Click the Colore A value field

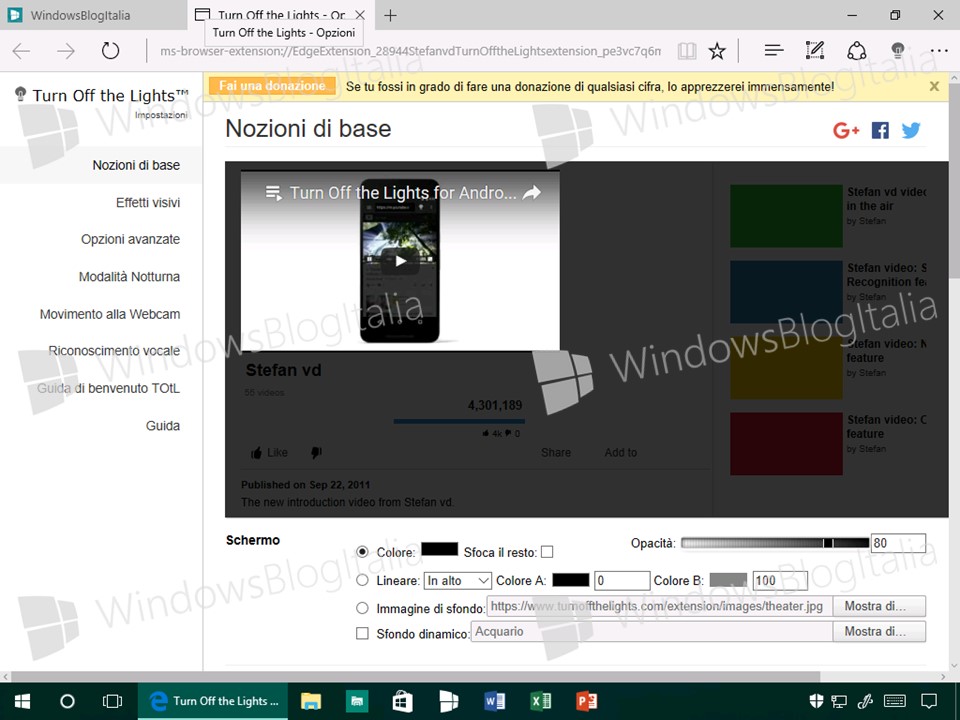pos(622,580)
